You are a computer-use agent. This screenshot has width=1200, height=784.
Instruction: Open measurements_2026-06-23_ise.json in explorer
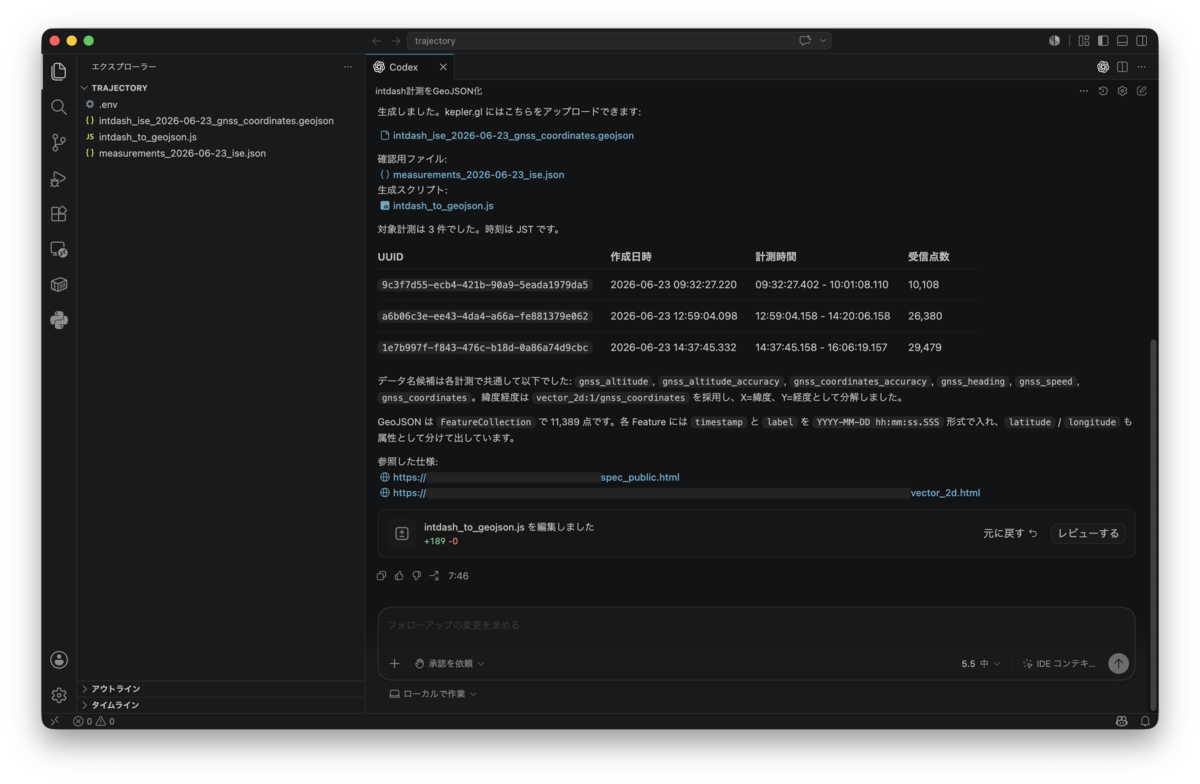[182, 153]
